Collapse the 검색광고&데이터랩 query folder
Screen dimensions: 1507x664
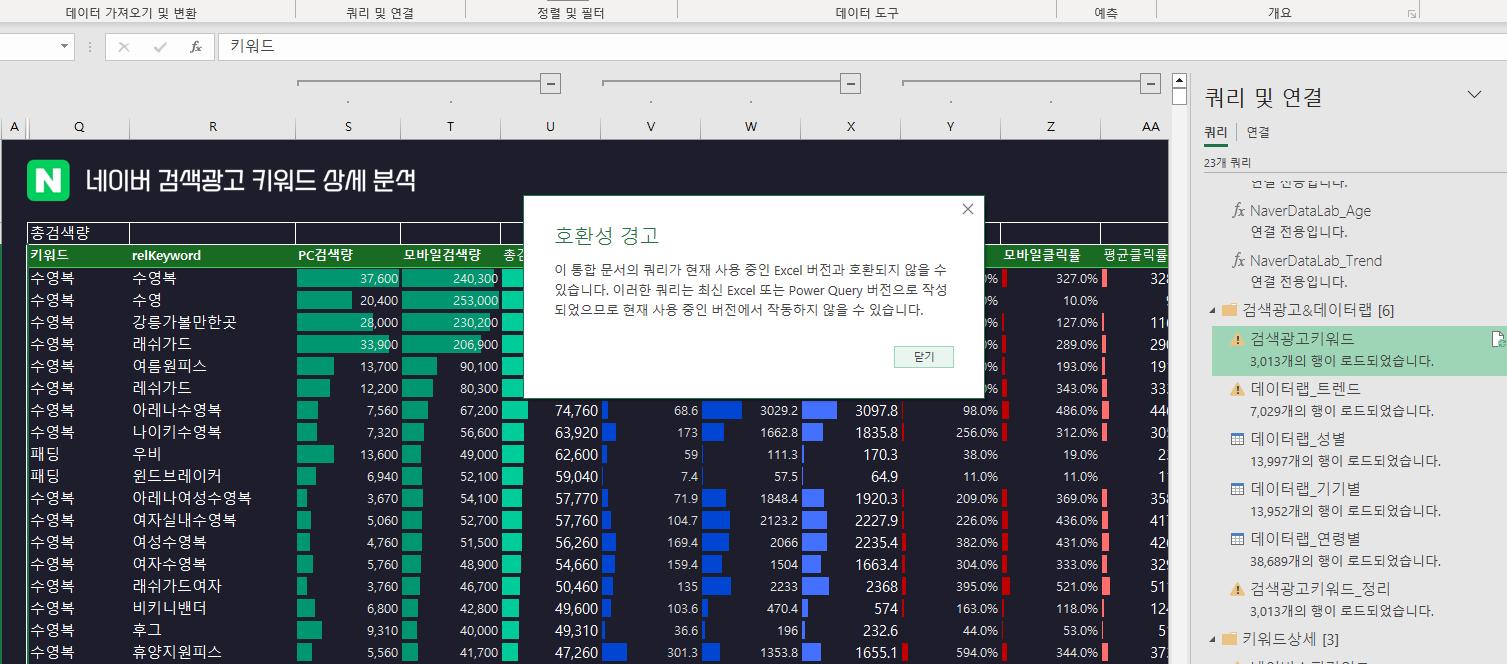click(1213, 310)
